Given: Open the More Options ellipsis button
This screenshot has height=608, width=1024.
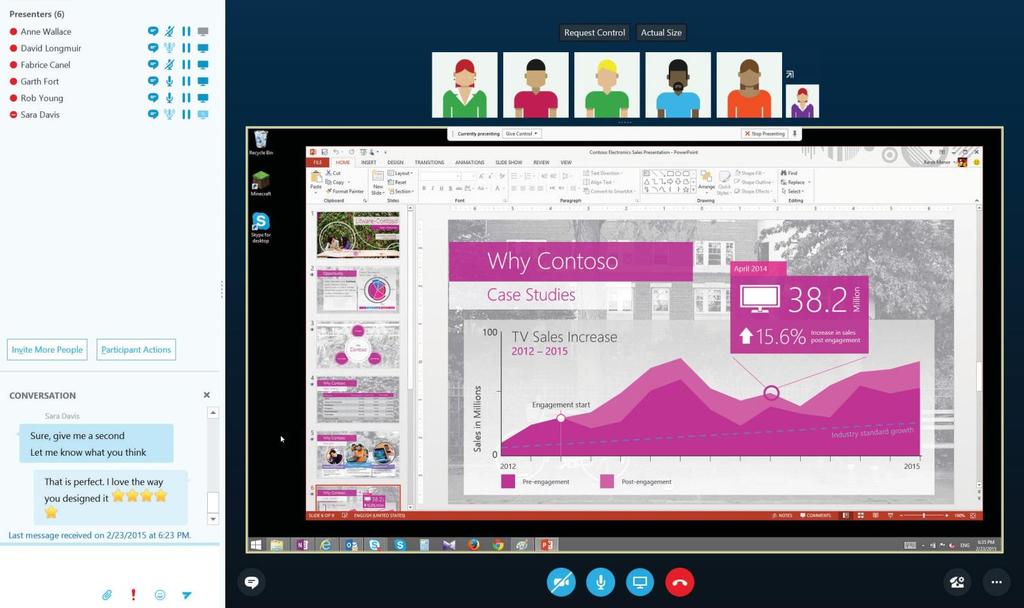Looking at the screenshot, I should coord(996,582).
